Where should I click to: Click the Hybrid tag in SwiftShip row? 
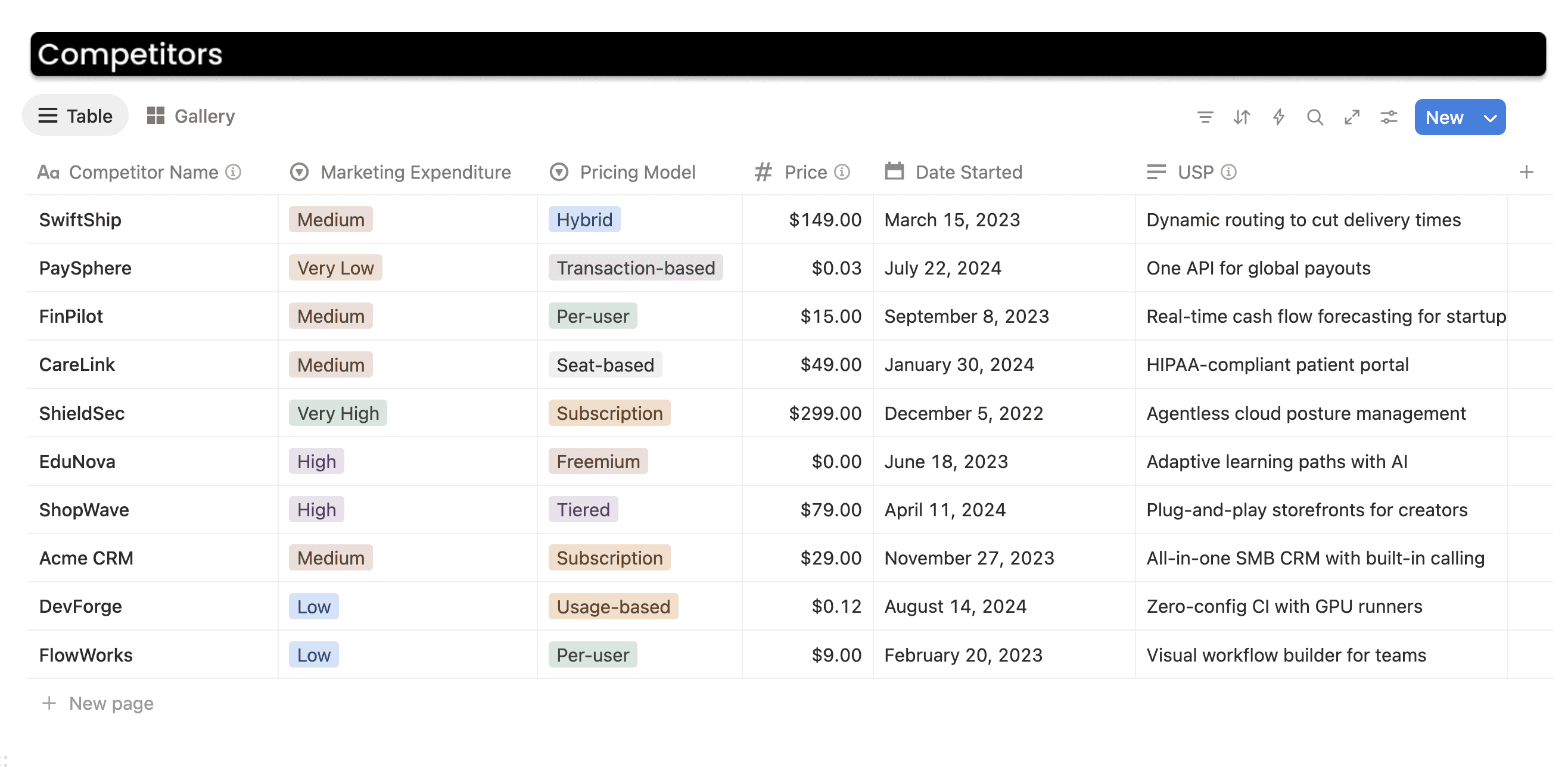click(x=584, y=220)
